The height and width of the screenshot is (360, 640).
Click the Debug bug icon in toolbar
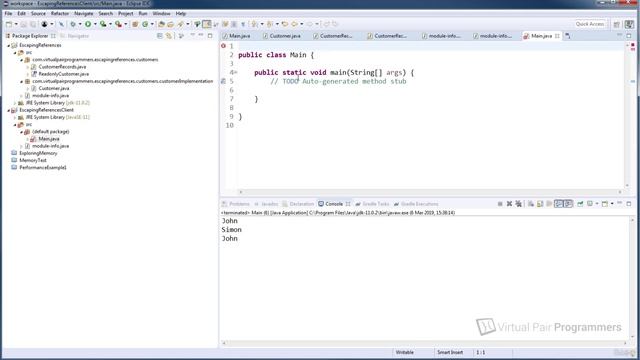73,24
